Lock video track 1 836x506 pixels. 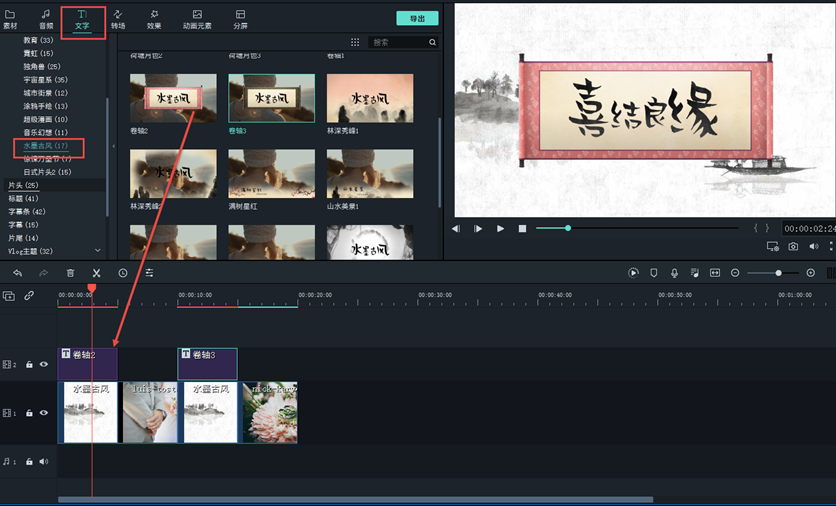coord(29,413)
